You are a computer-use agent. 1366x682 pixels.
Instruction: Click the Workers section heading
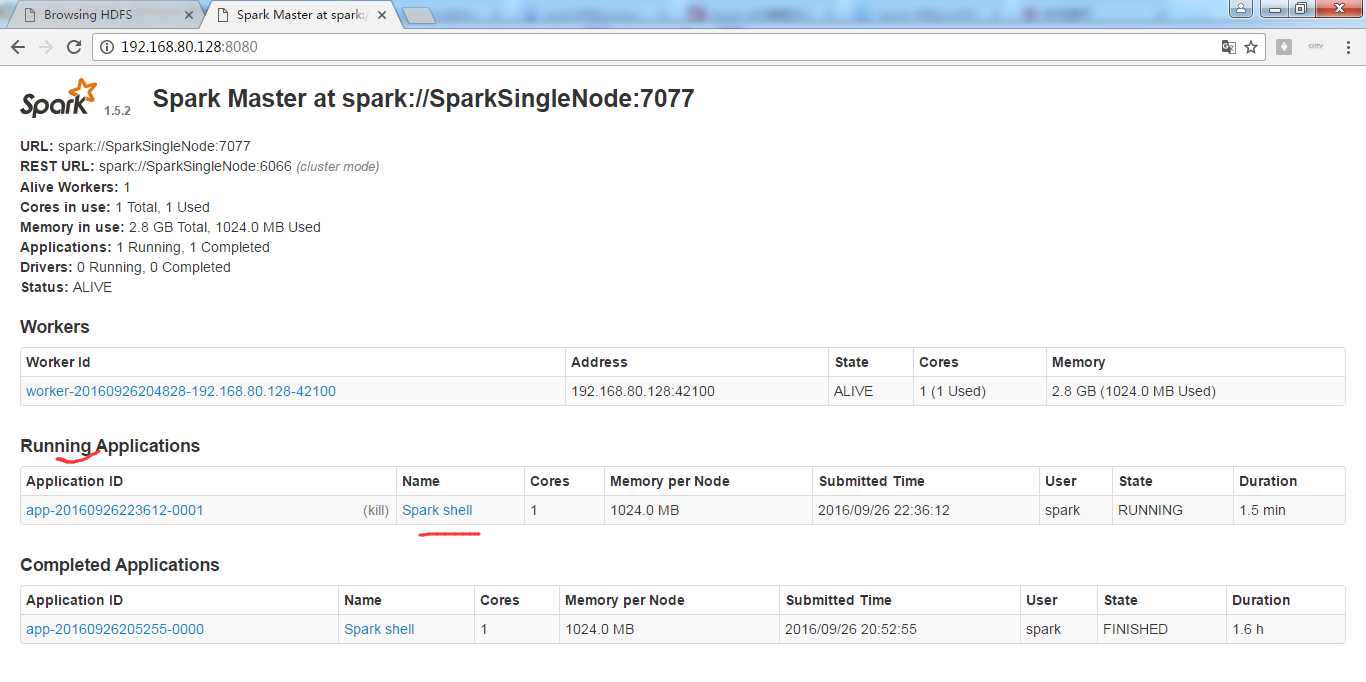tap(55, 327)
